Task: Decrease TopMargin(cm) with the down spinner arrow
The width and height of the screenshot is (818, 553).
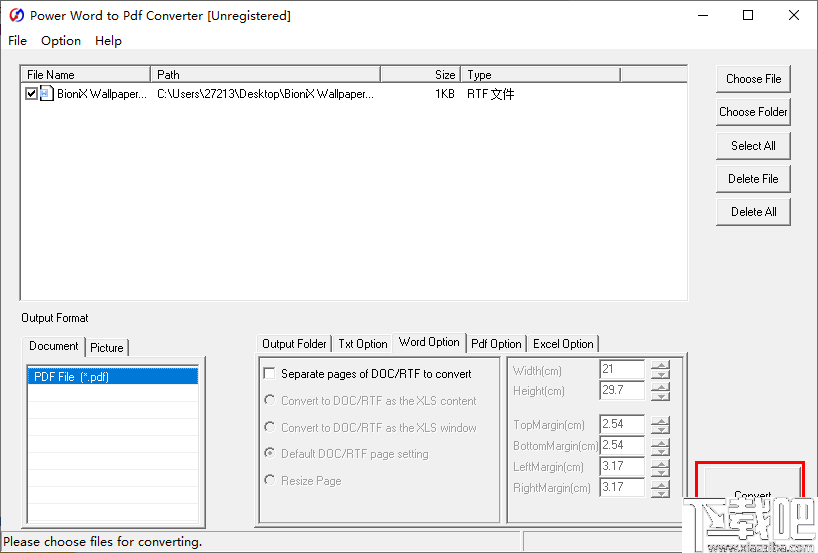Action: coord(660,429)
